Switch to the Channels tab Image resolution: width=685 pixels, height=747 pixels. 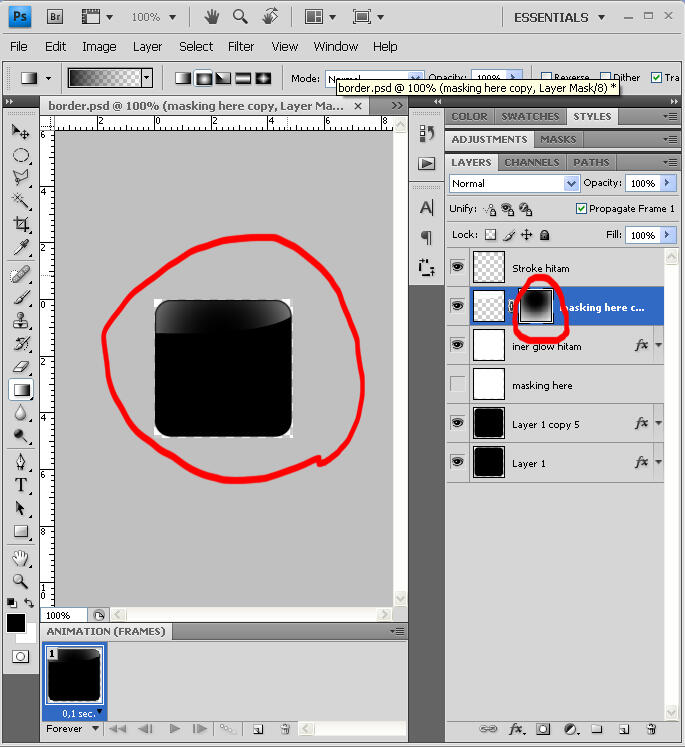[x=531, y=162]
